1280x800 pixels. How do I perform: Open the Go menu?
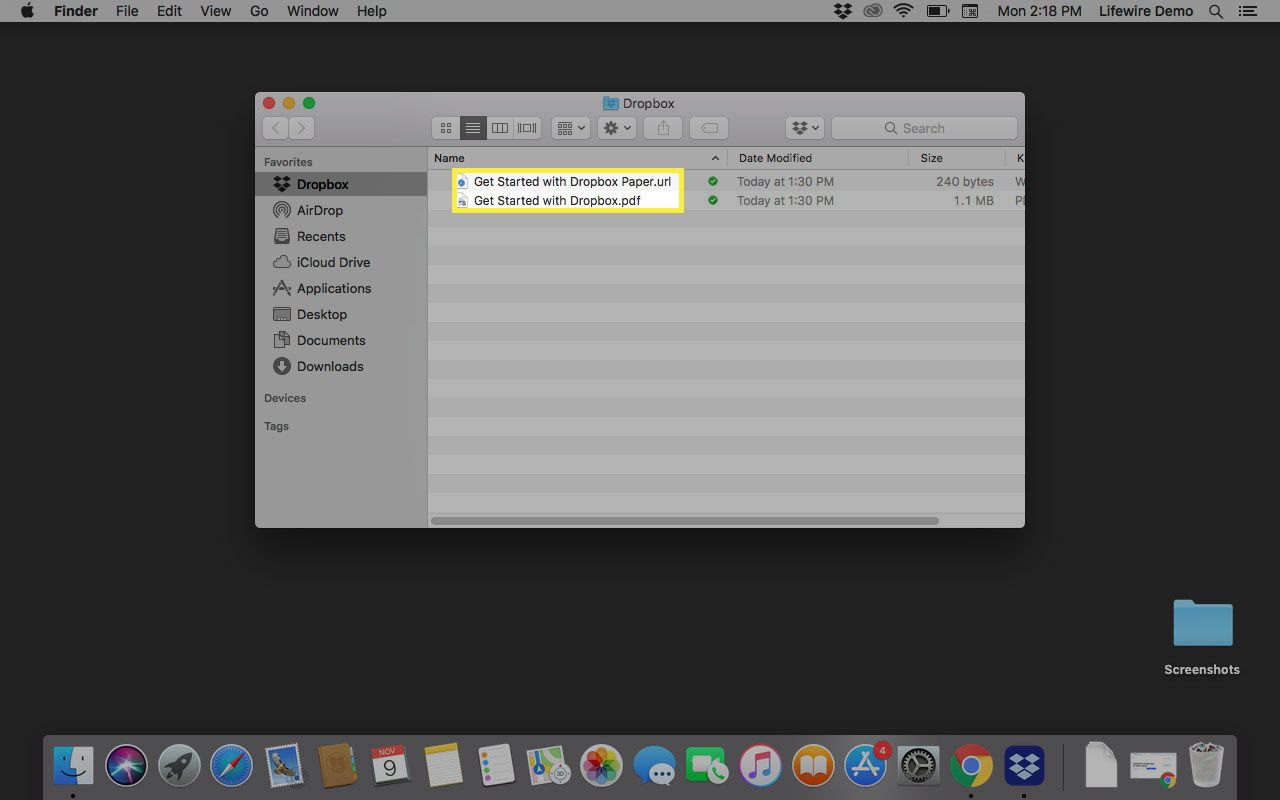[259, 11]
